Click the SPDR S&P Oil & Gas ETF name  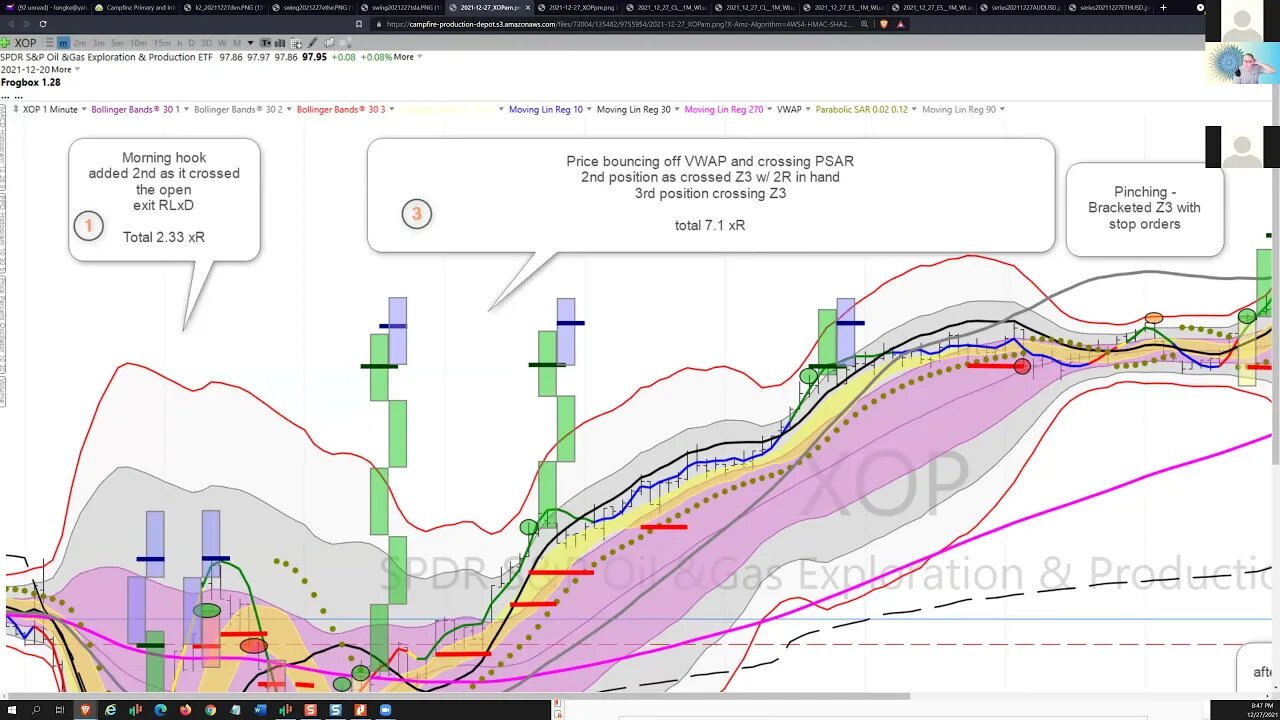pyautogui.click(x=108, y=57)
